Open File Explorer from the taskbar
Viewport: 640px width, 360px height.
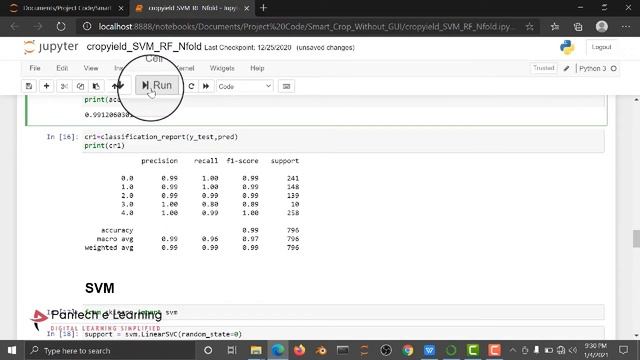(x=256, y=350)
